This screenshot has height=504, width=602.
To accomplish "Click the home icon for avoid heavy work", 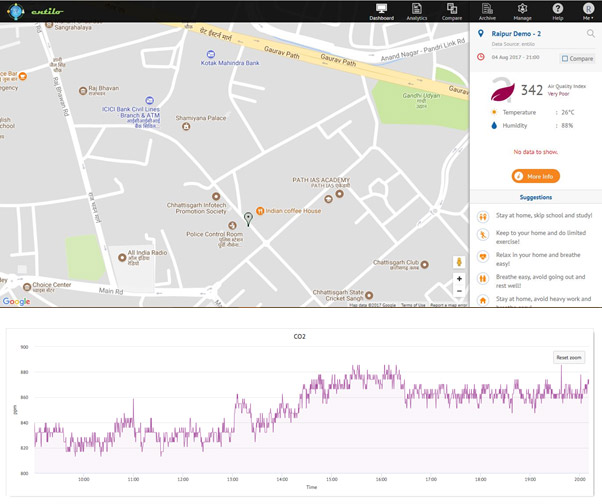I will (483, 300).
